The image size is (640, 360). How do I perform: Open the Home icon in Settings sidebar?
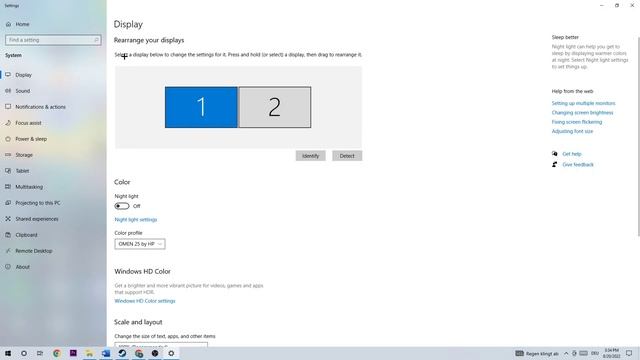(8, 24)
